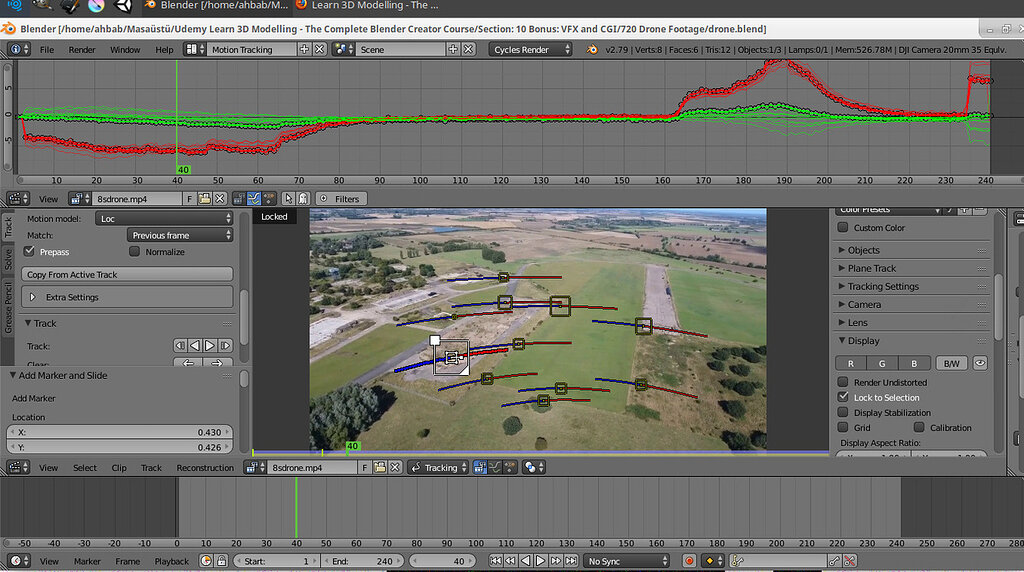
Task: Click the record keyframe button in the timeline
Action: tap(689, 561)
